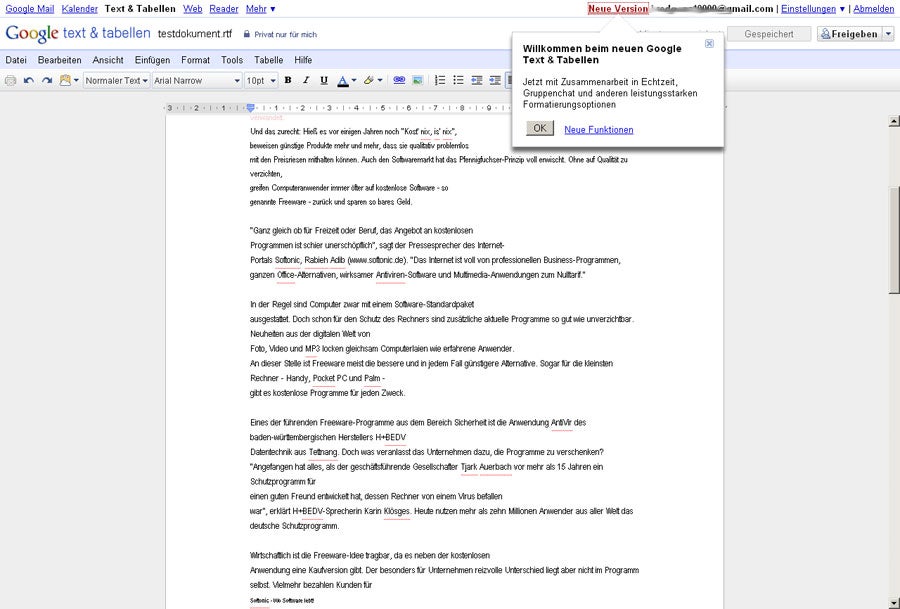
Task: Click the underlined word Tettnang
Action: [323, 452]
